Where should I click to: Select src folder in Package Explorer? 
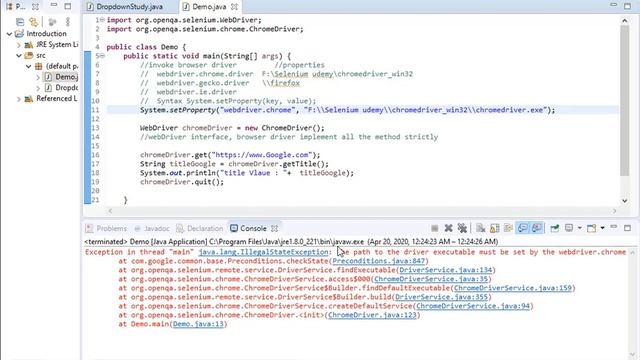coord(35,55)
